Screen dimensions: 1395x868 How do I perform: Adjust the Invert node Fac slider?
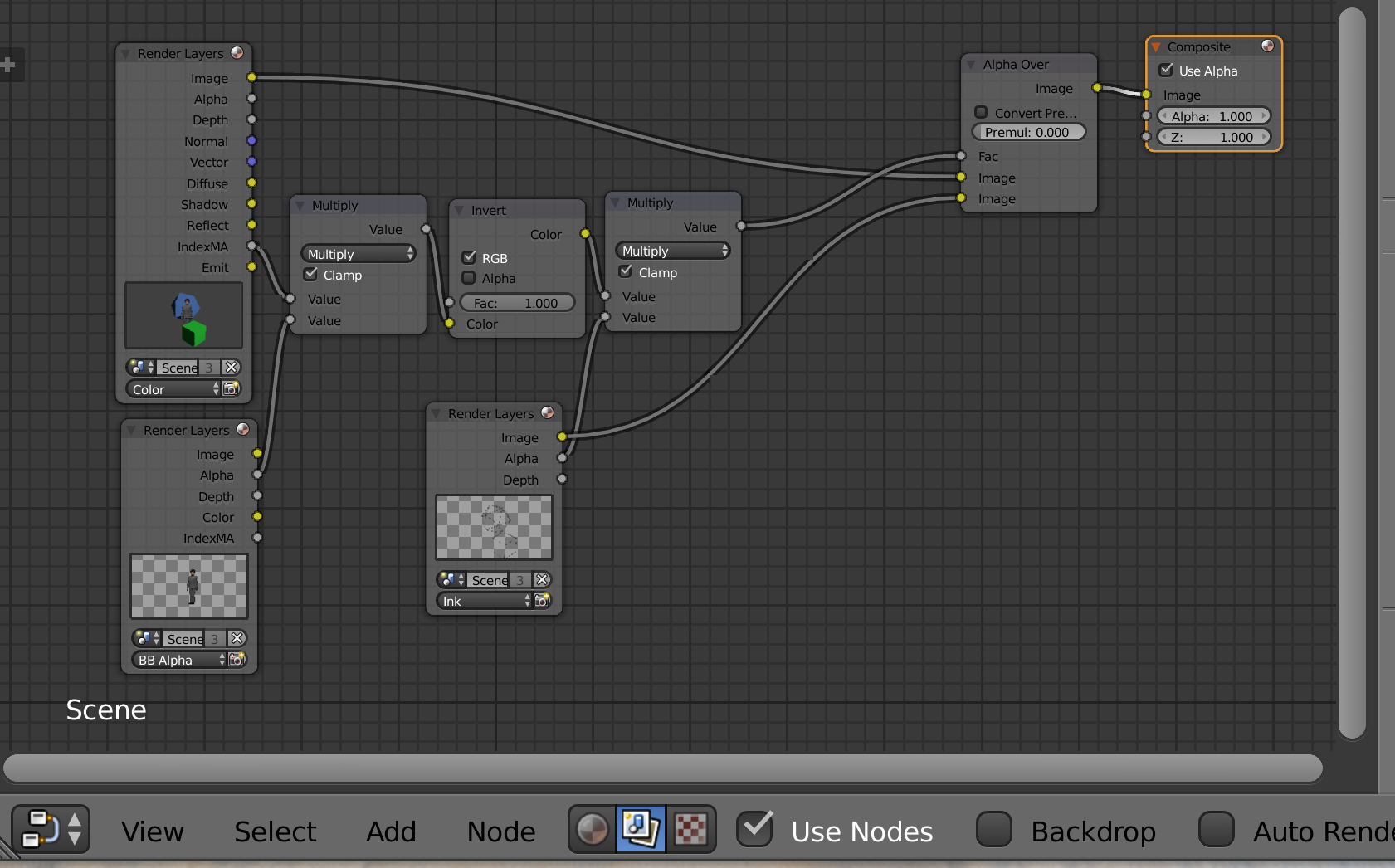516,304
